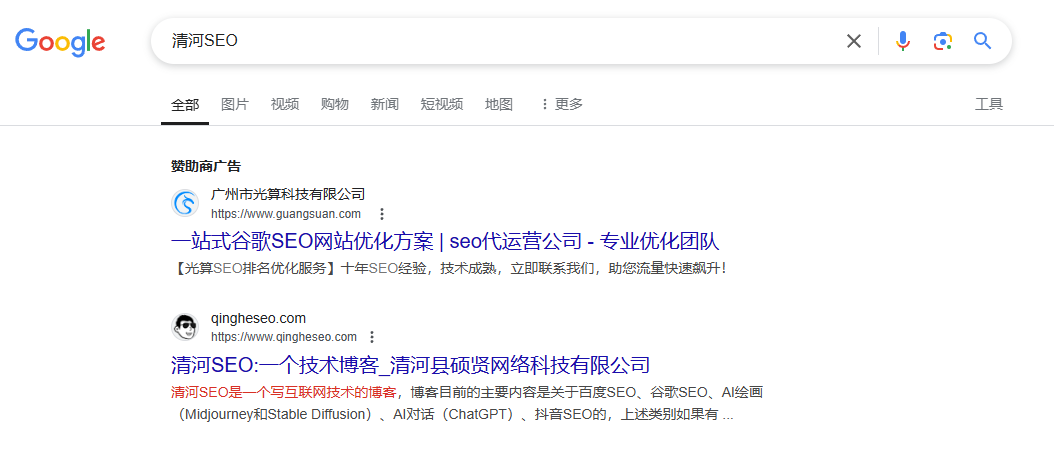Switch to the 图片 tab
1054x472 pixels.
click(x=235, y=104)
